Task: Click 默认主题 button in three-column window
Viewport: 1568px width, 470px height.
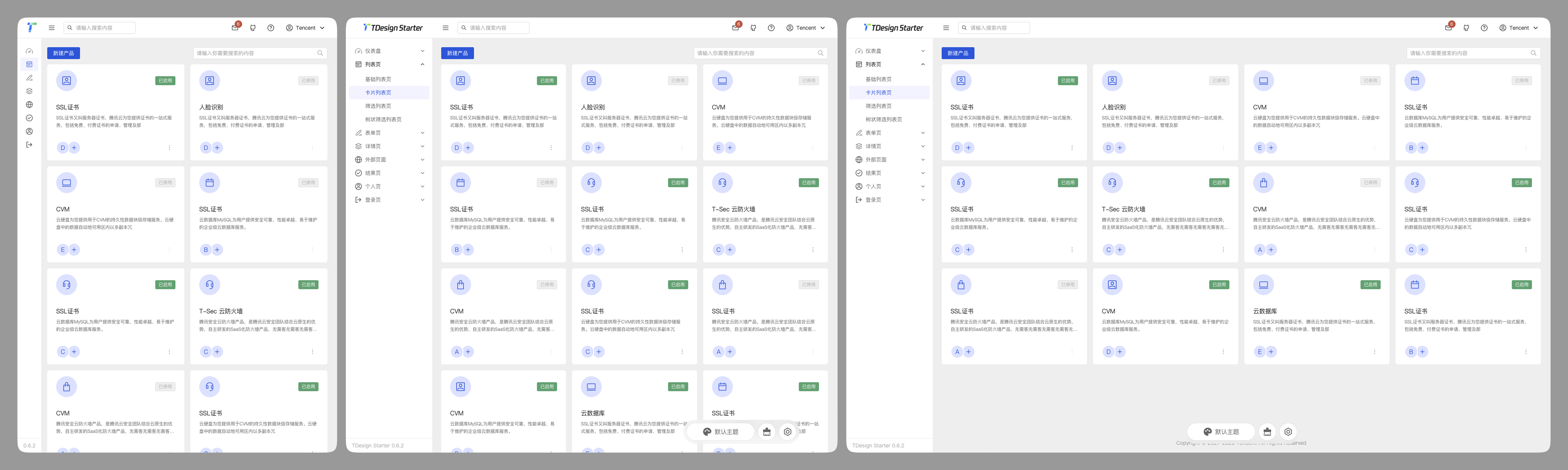Action: click(721, 432)
